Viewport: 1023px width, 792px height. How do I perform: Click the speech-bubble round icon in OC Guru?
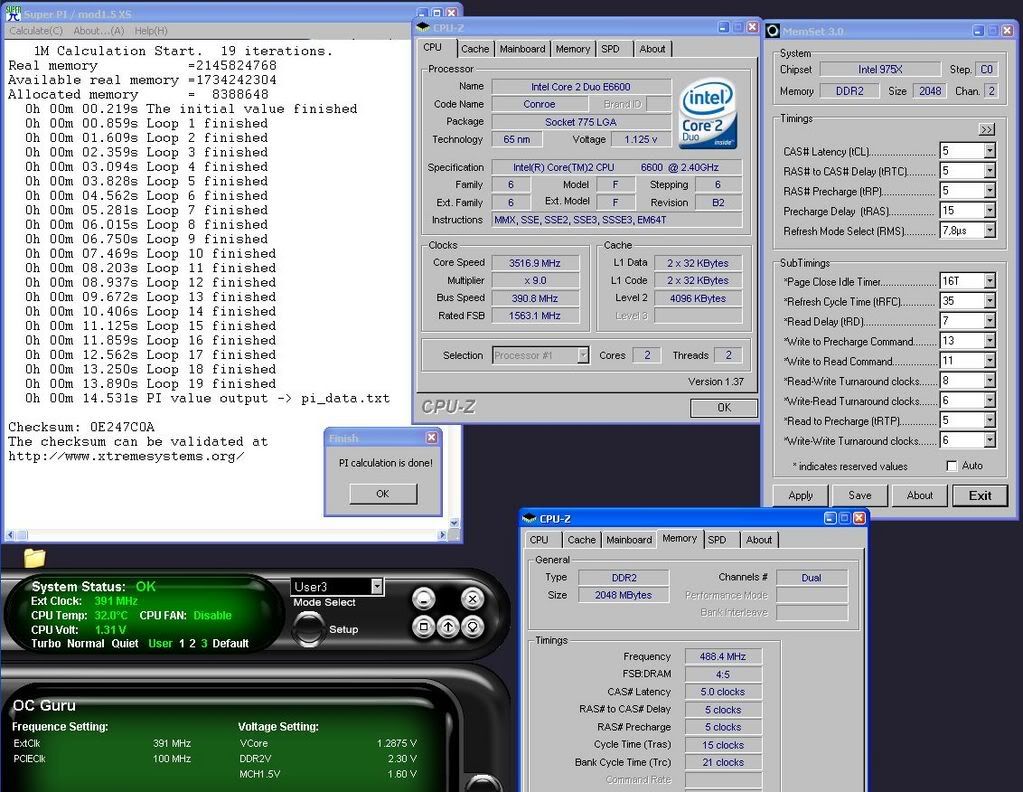(x=472, y=628)
